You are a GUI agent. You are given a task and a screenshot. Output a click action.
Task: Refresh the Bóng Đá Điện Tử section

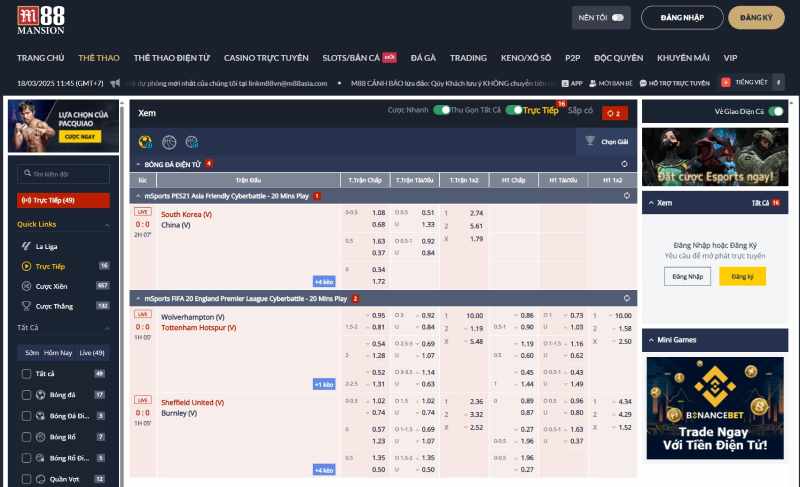(624, 164)
